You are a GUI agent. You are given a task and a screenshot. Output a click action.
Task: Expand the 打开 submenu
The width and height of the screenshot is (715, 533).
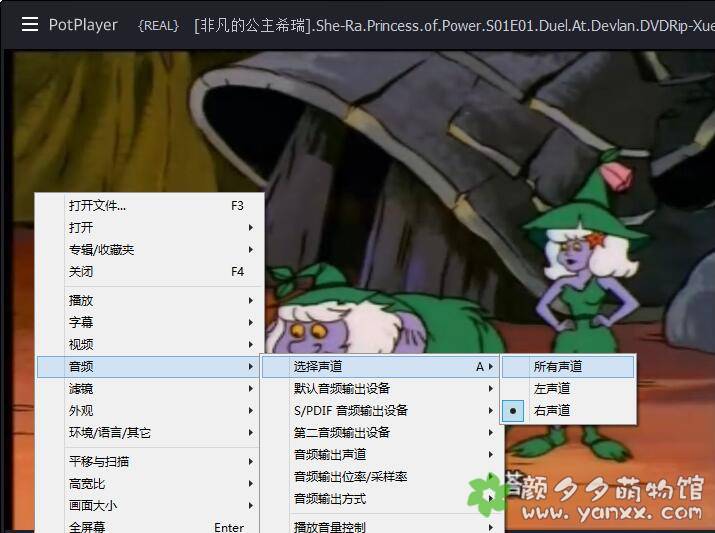150,228
